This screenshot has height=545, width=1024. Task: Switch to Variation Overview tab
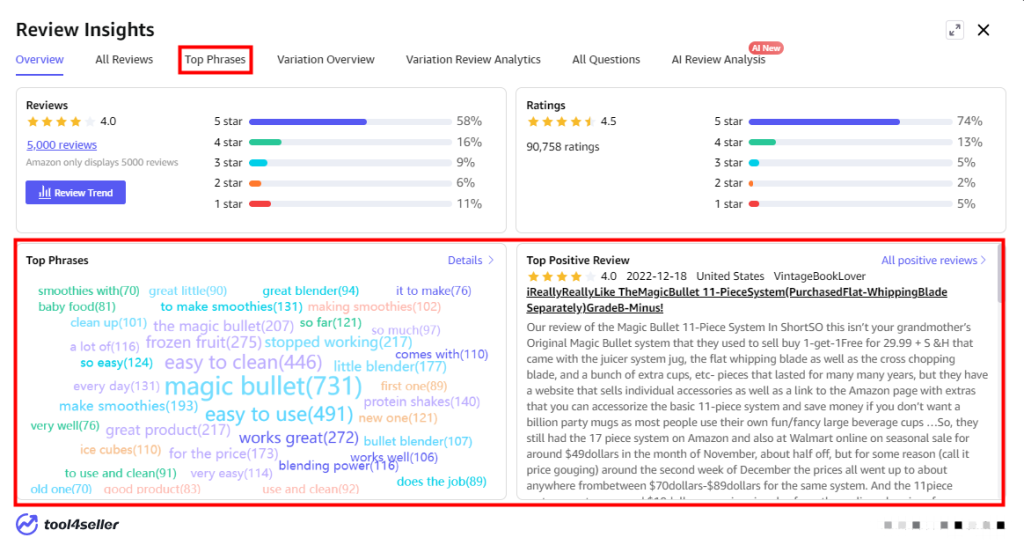pos(326,59)
